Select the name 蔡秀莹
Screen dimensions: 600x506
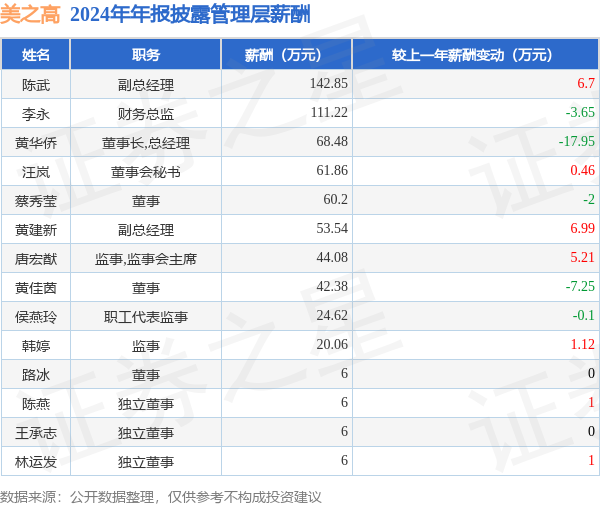(36, 201)
